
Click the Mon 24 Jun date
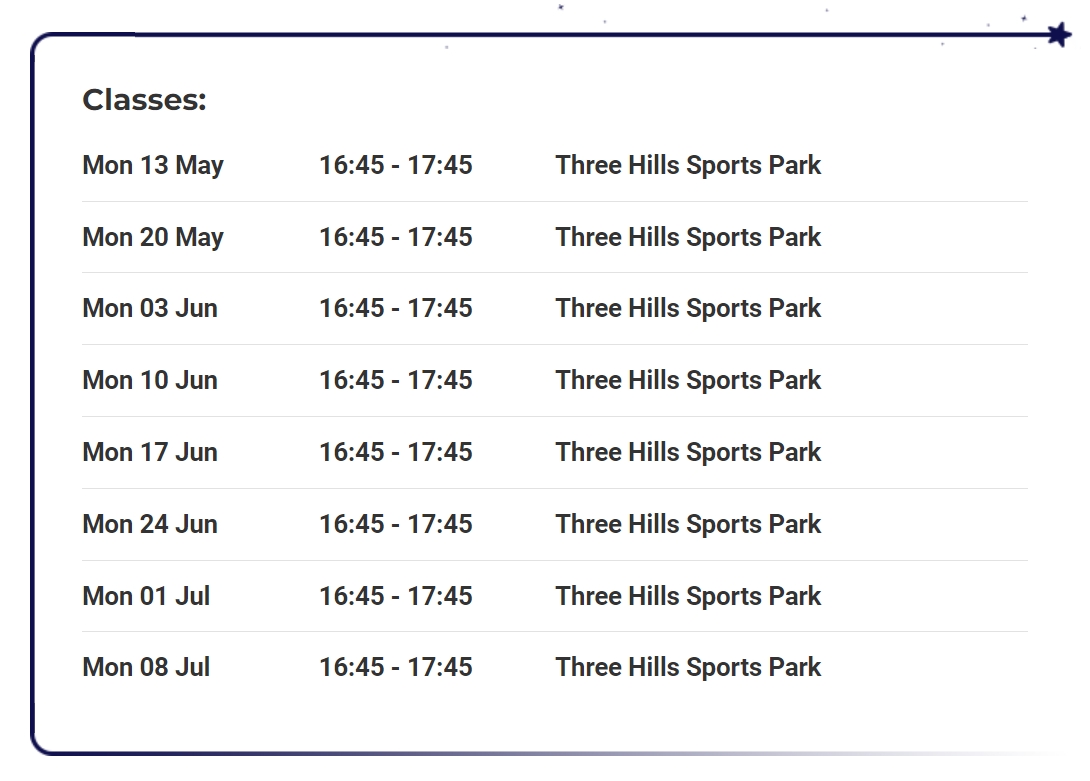tap(150, 524)
